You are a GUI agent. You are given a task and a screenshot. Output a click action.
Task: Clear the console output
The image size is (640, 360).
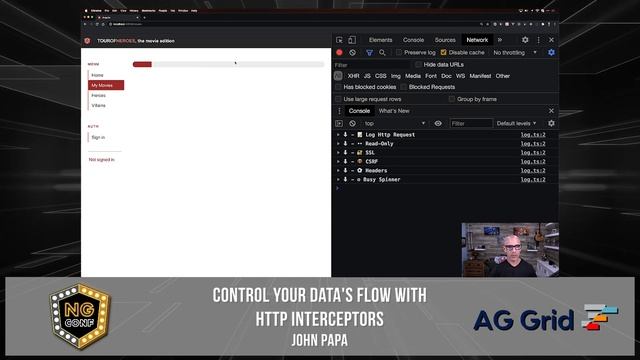coord(352,123)
